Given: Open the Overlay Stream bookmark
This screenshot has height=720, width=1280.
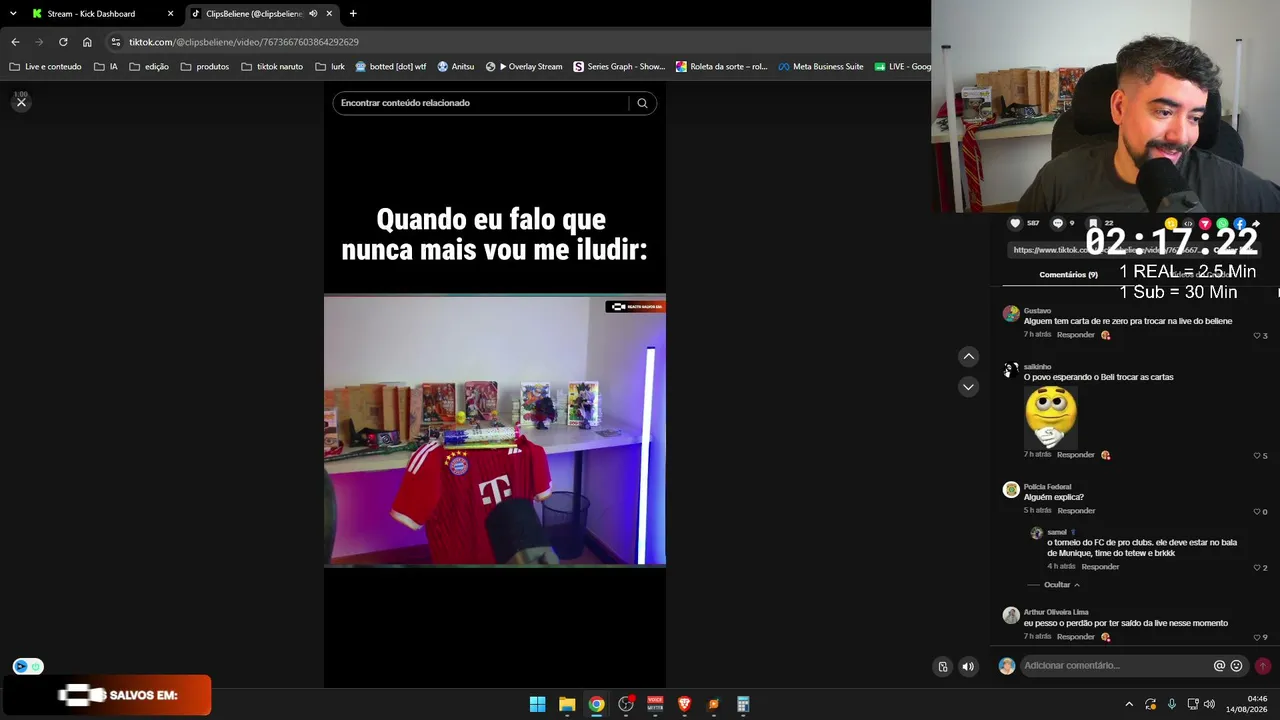Looking at the screenshot, I should (x=524, y=67).
